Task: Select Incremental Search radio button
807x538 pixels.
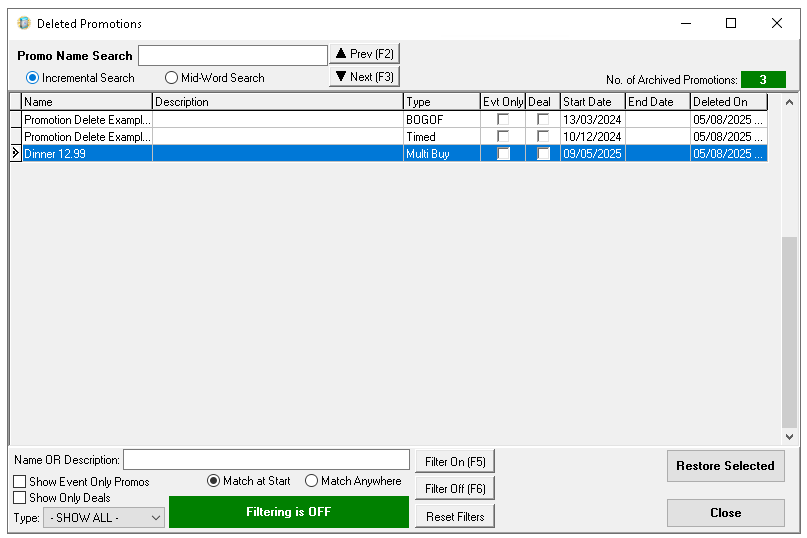Action: [x=33, y=78]
